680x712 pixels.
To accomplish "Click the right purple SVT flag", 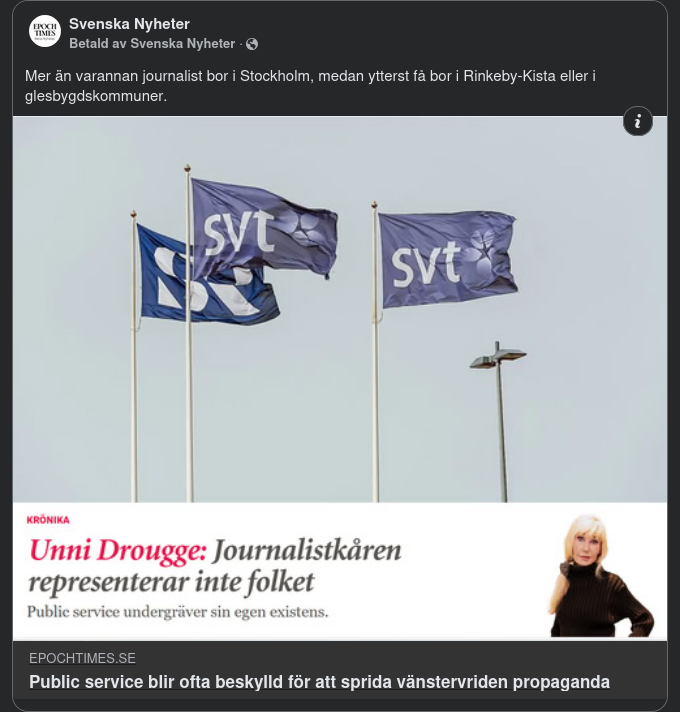I will tap(448, 258).
